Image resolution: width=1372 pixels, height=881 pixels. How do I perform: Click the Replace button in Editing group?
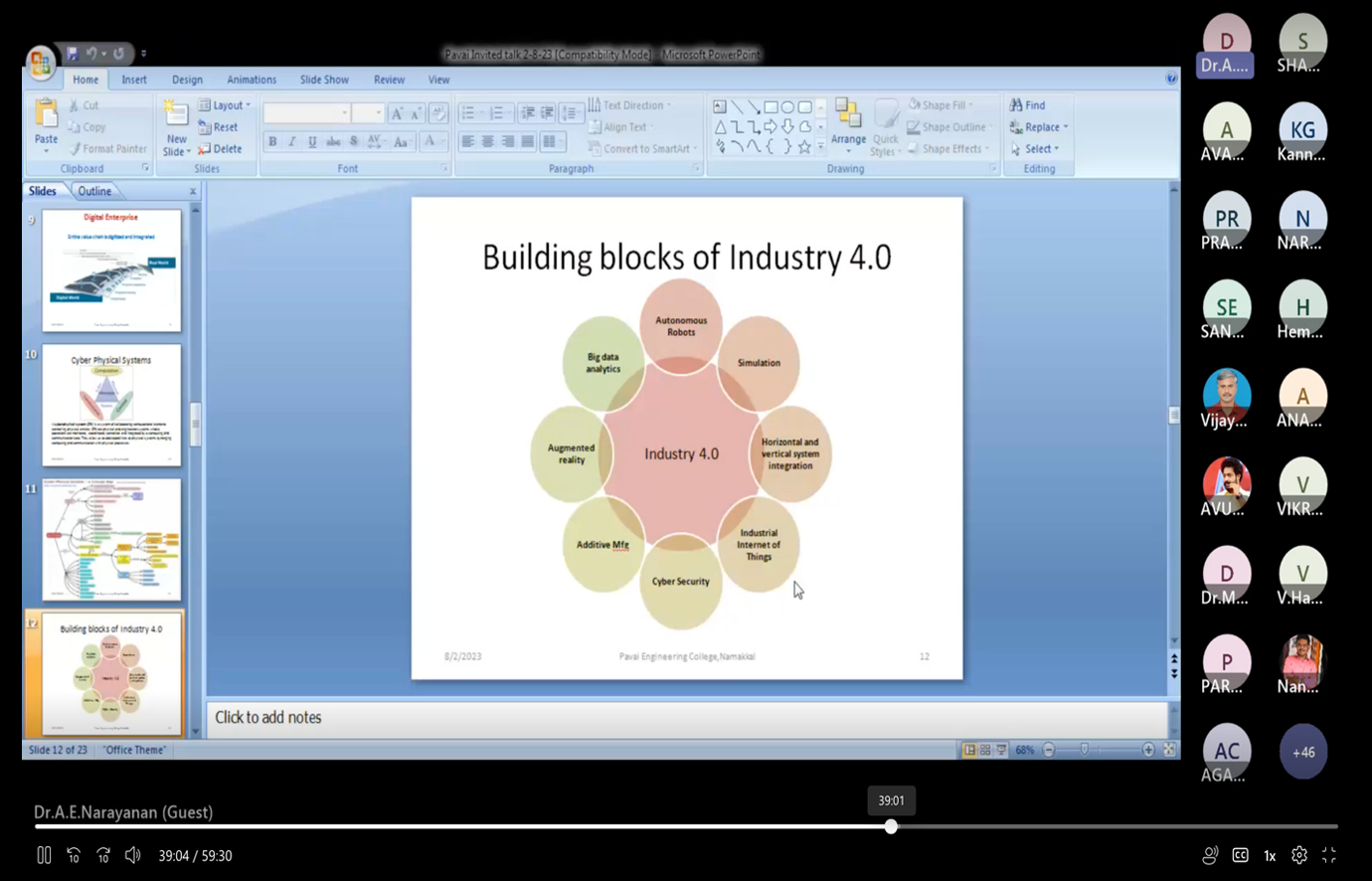[1039, 127]
